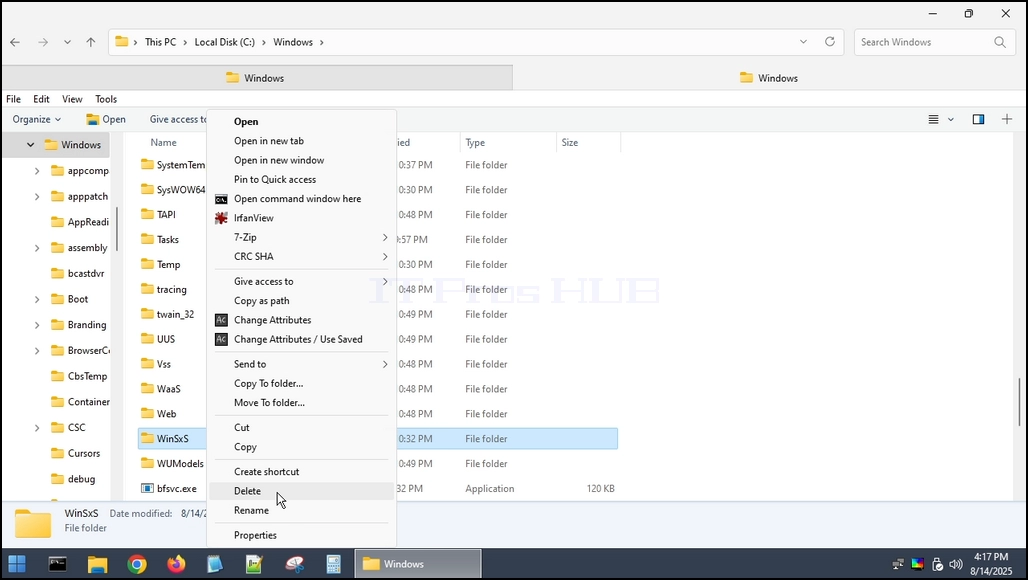Open the Edit menu

click(41, 99)
